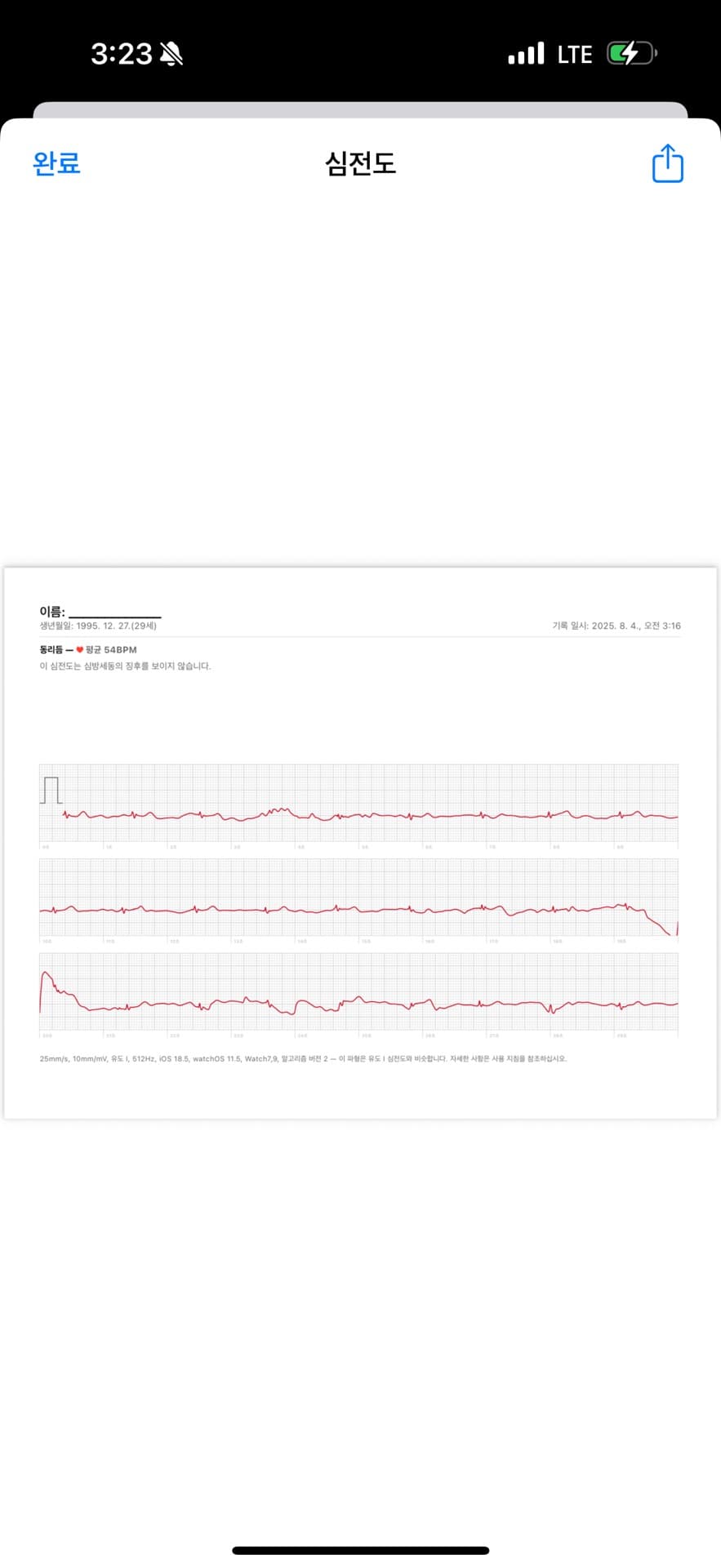Tap the 평균 54BPM reading
Image resolution: width=721 pixels, height=1568 pixels.
click(x=111, y=650)
